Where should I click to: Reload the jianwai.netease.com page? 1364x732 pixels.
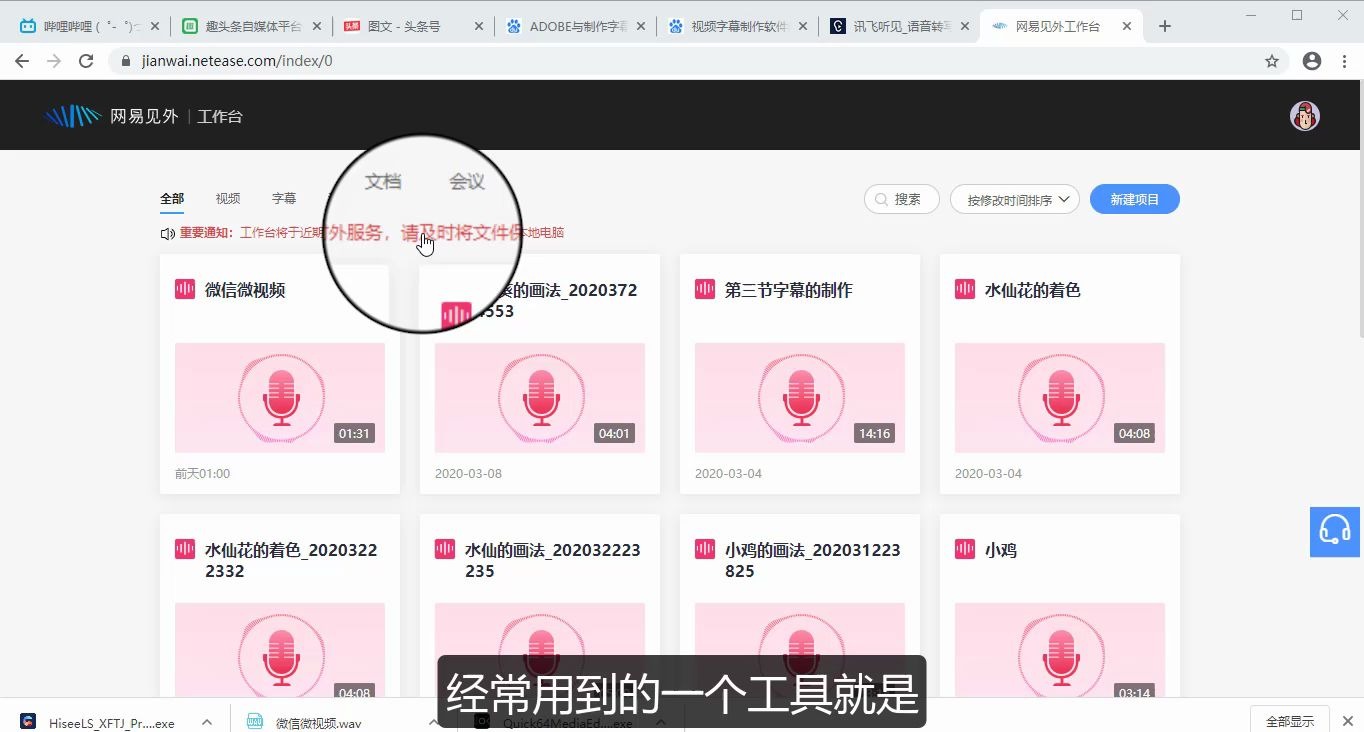point(86,61)
